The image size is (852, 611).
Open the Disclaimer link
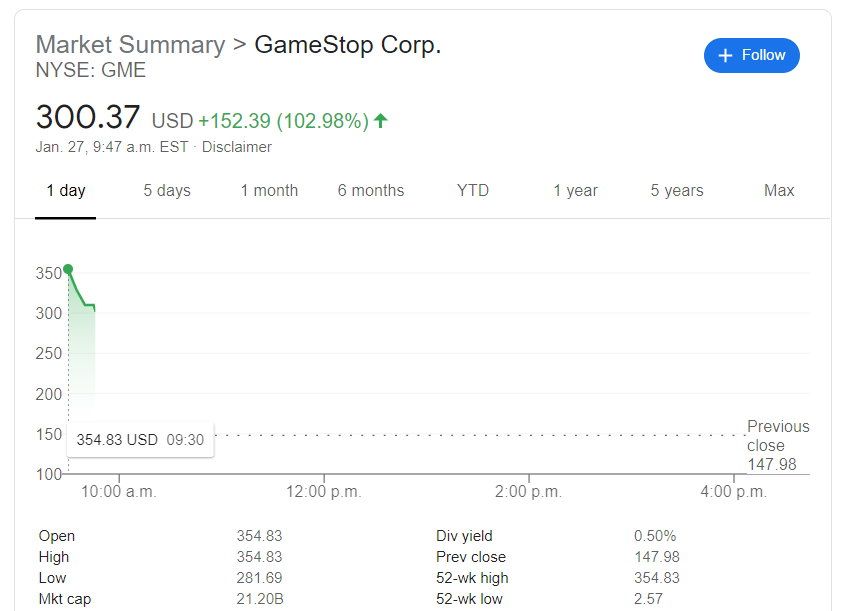click(x=237, y=147)
